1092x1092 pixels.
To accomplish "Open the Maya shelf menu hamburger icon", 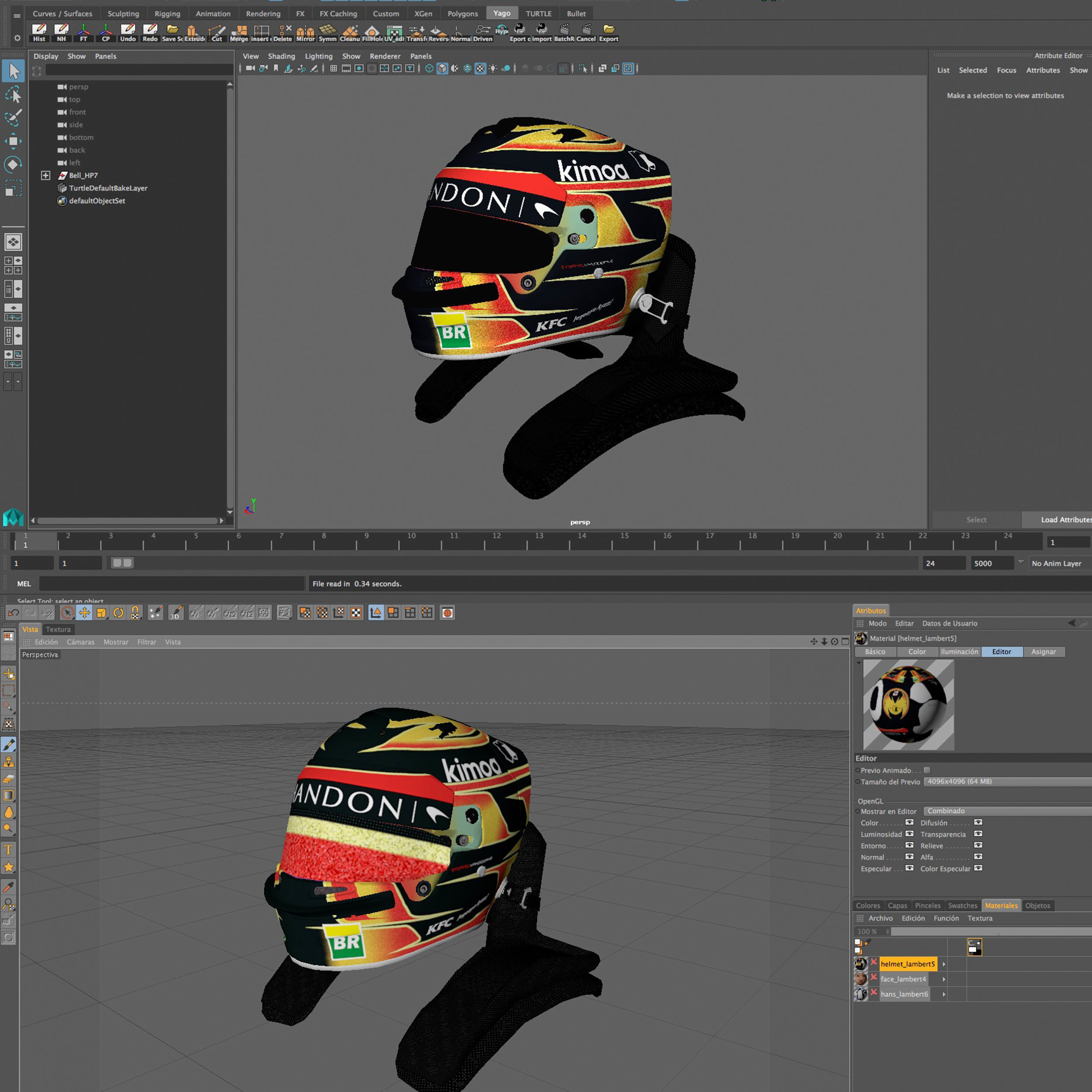I will pos(17,16).
